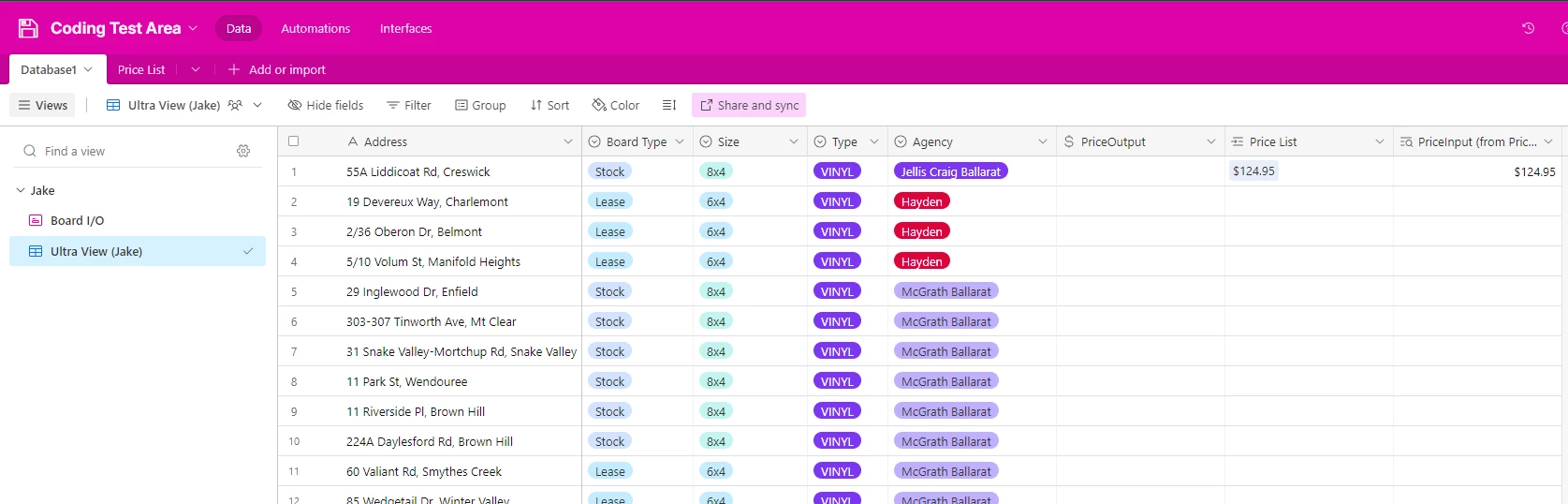Click the Agency field type icon

(x=901, y=141)
